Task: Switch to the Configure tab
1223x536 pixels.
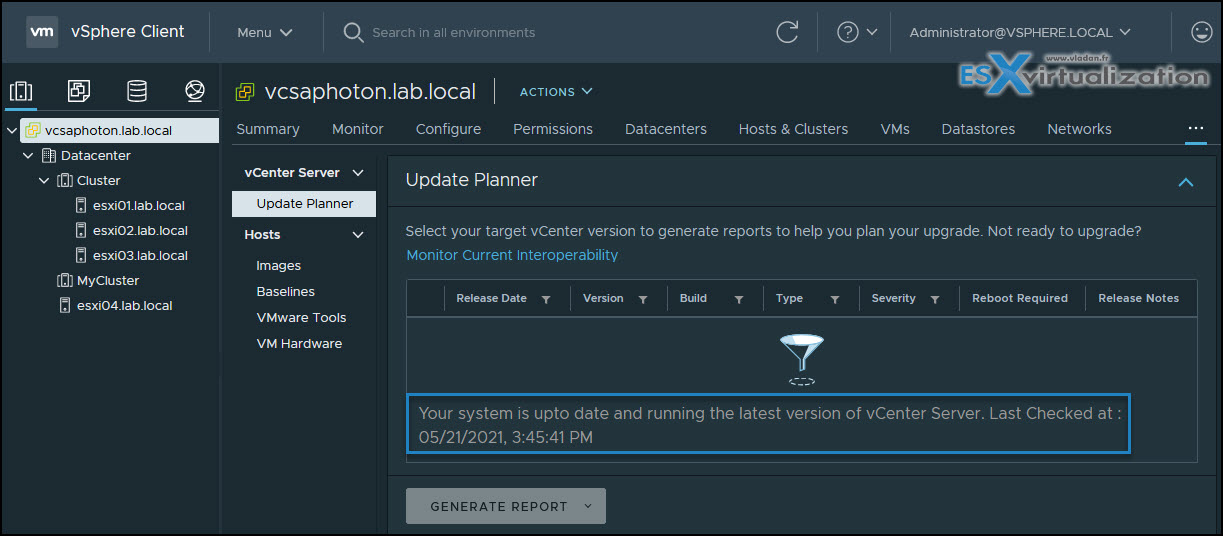Action: point(448,129)
